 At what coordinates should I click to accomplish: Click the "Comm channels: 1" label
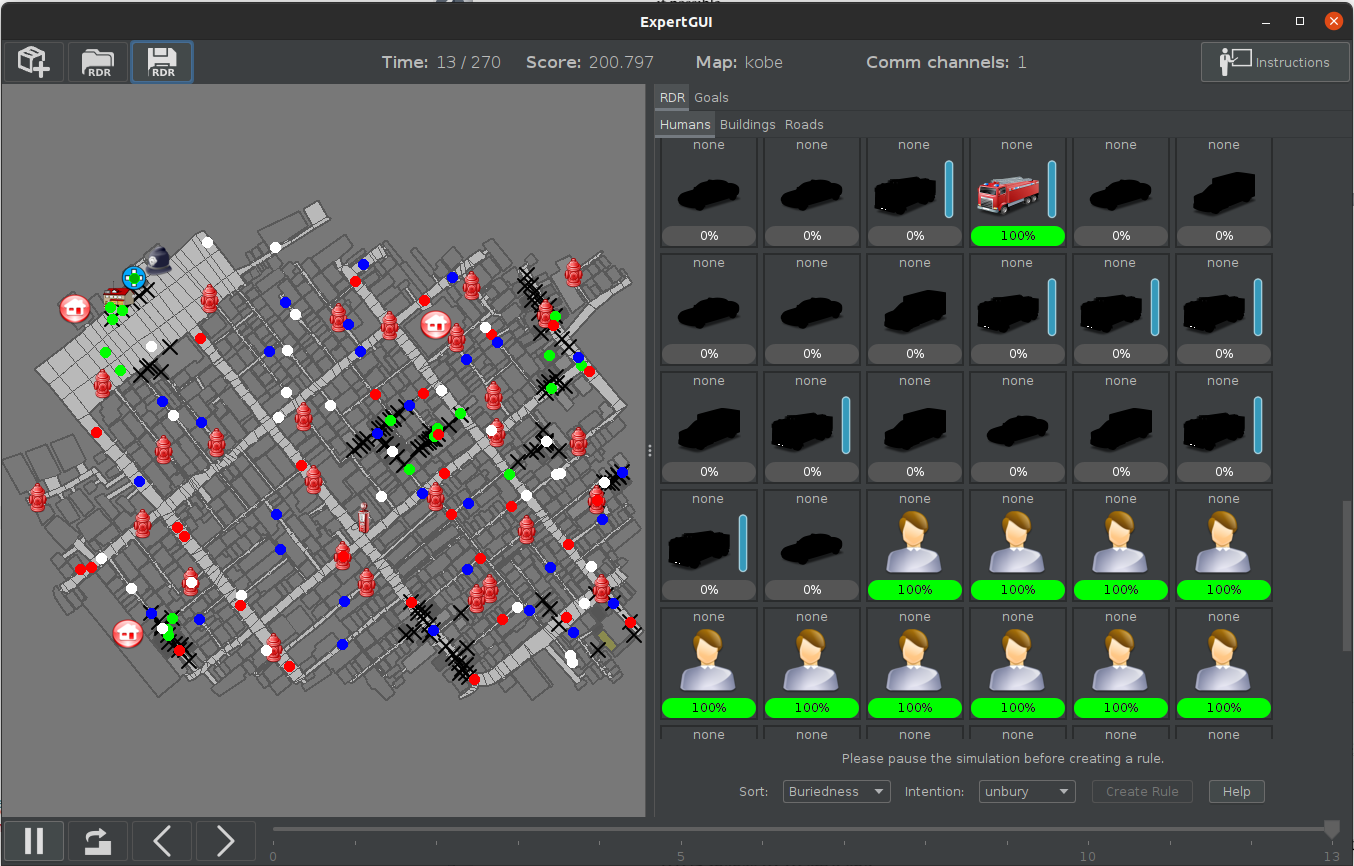(x=946, y=62)
